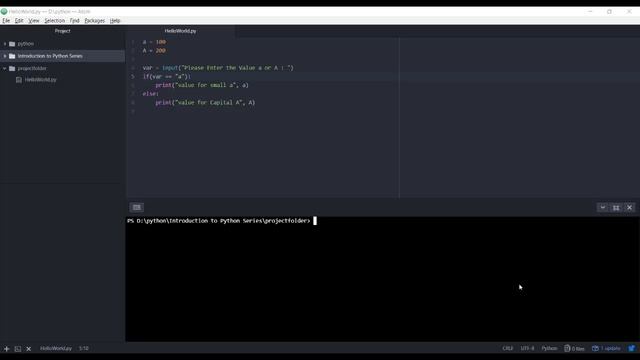This screenshot has width=640, height=360.
Task: Open the Help menu
Action: (115, 20)
